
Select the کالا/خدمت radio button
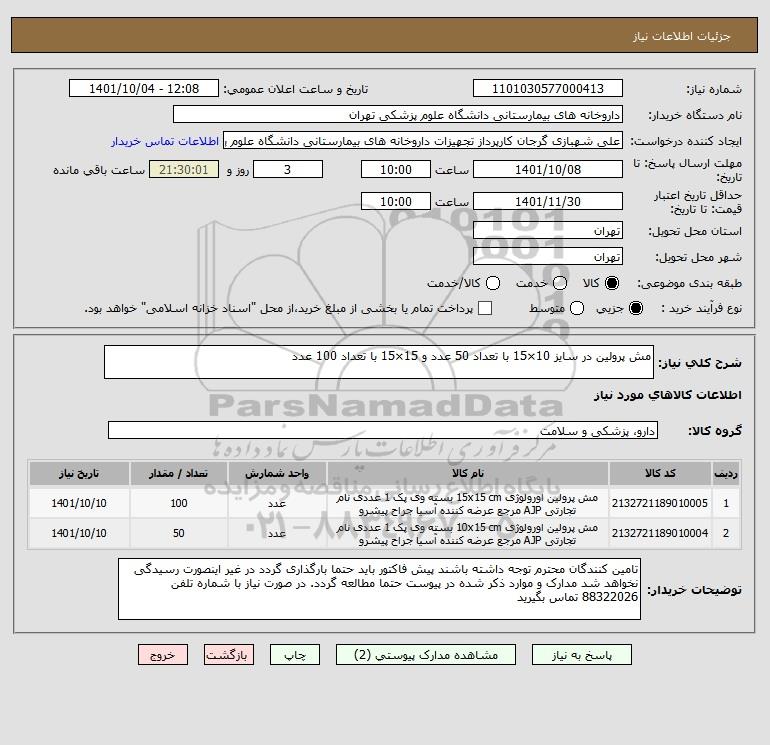(493, 283)
